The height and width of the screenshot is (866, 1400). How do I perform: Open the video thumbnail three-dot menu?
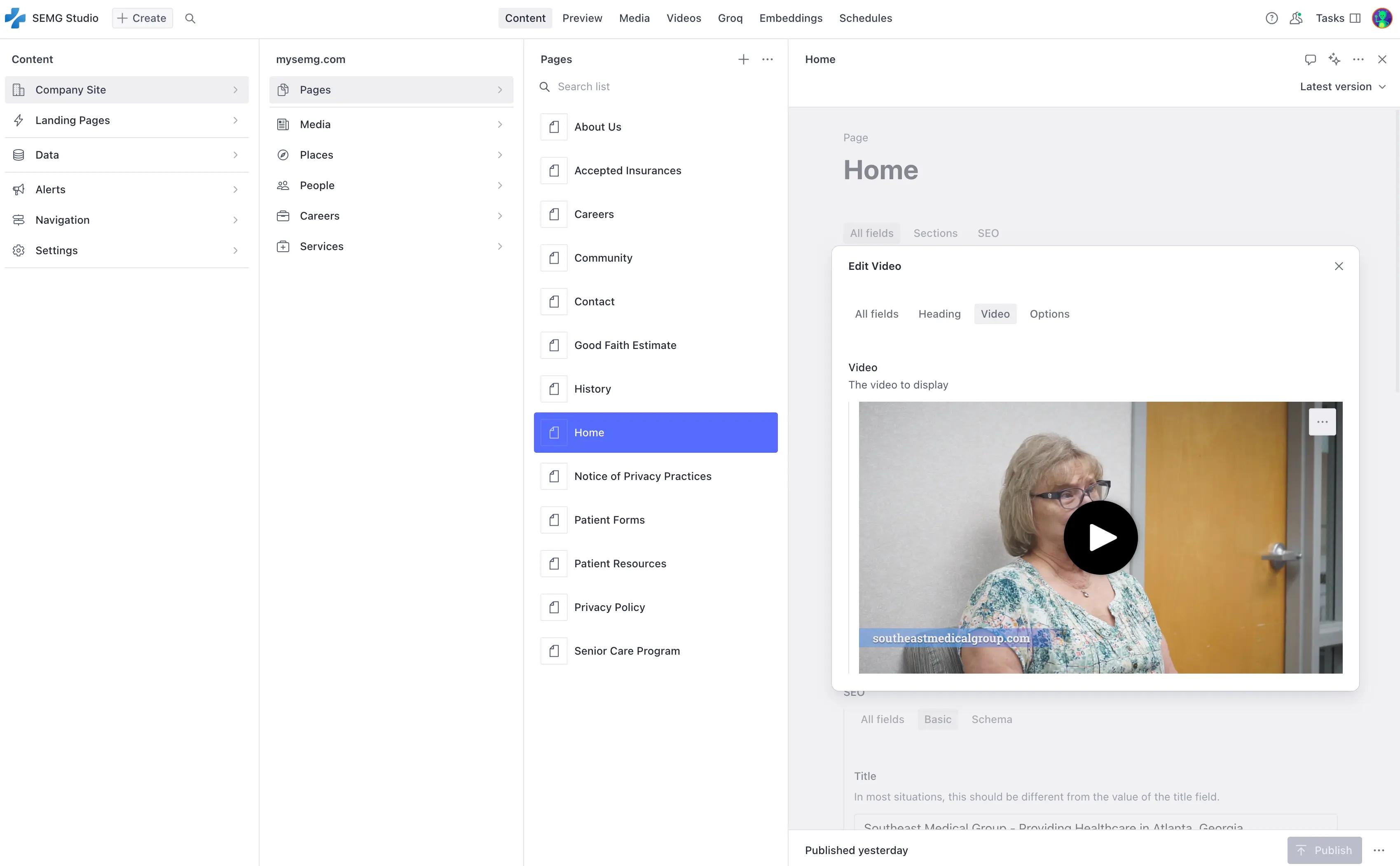point(1322,422)
